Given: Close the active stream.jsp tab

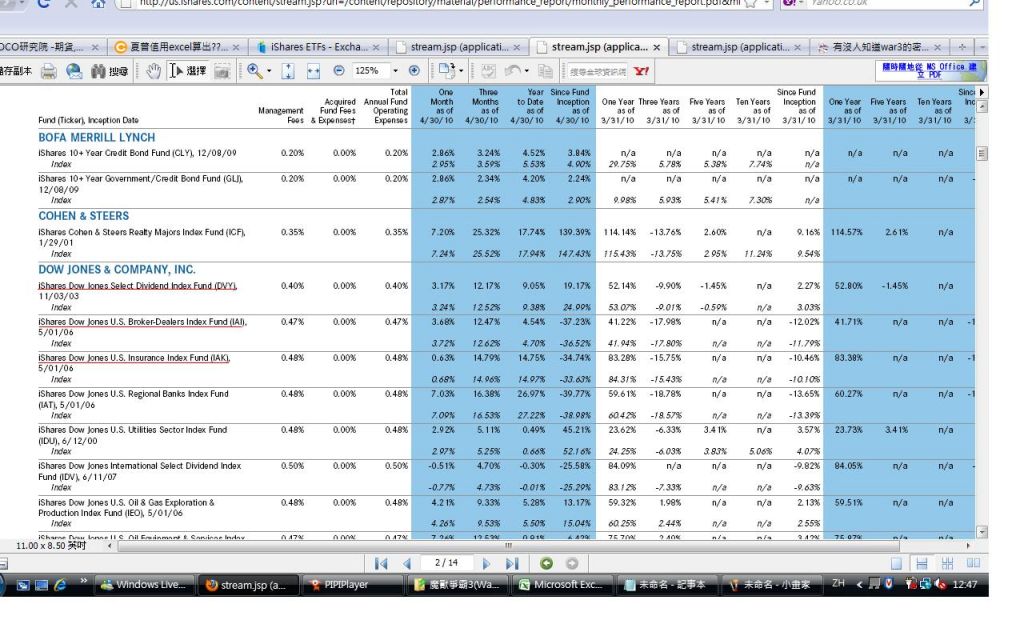Looking at the screenshot, I should pyautogui.click(x=656, y=47).
